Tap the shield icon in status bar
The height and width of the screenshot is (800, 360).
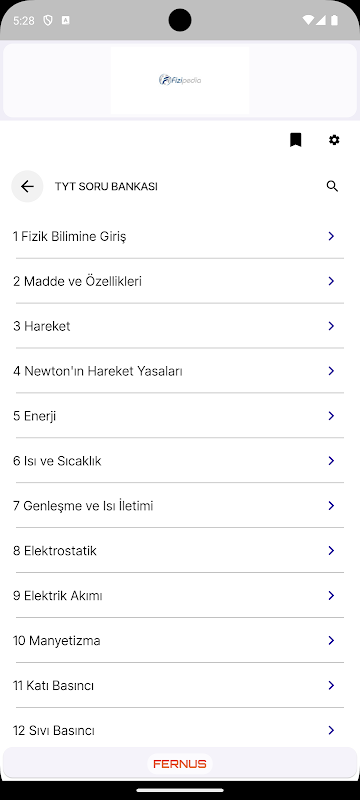point(47,20)
